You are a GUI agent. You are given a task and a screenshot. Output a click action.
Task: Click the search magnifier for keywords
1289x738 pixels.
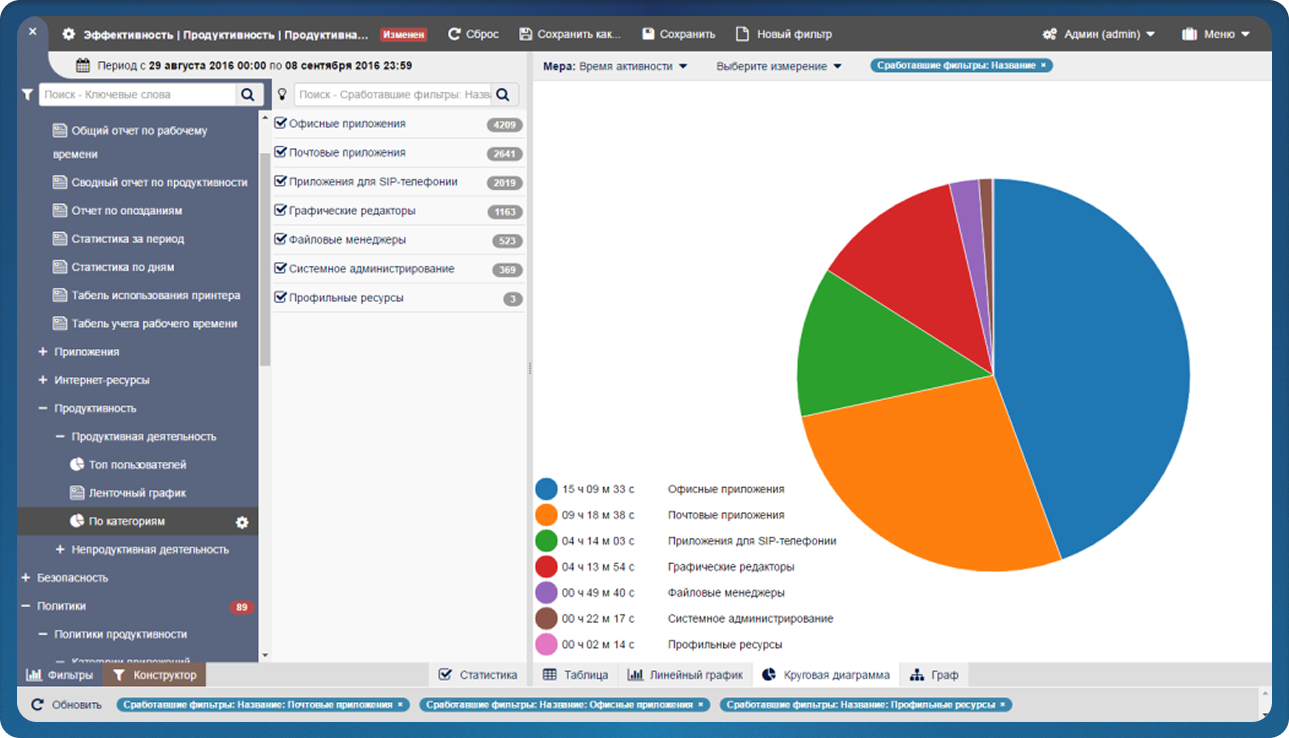[247, 95]
